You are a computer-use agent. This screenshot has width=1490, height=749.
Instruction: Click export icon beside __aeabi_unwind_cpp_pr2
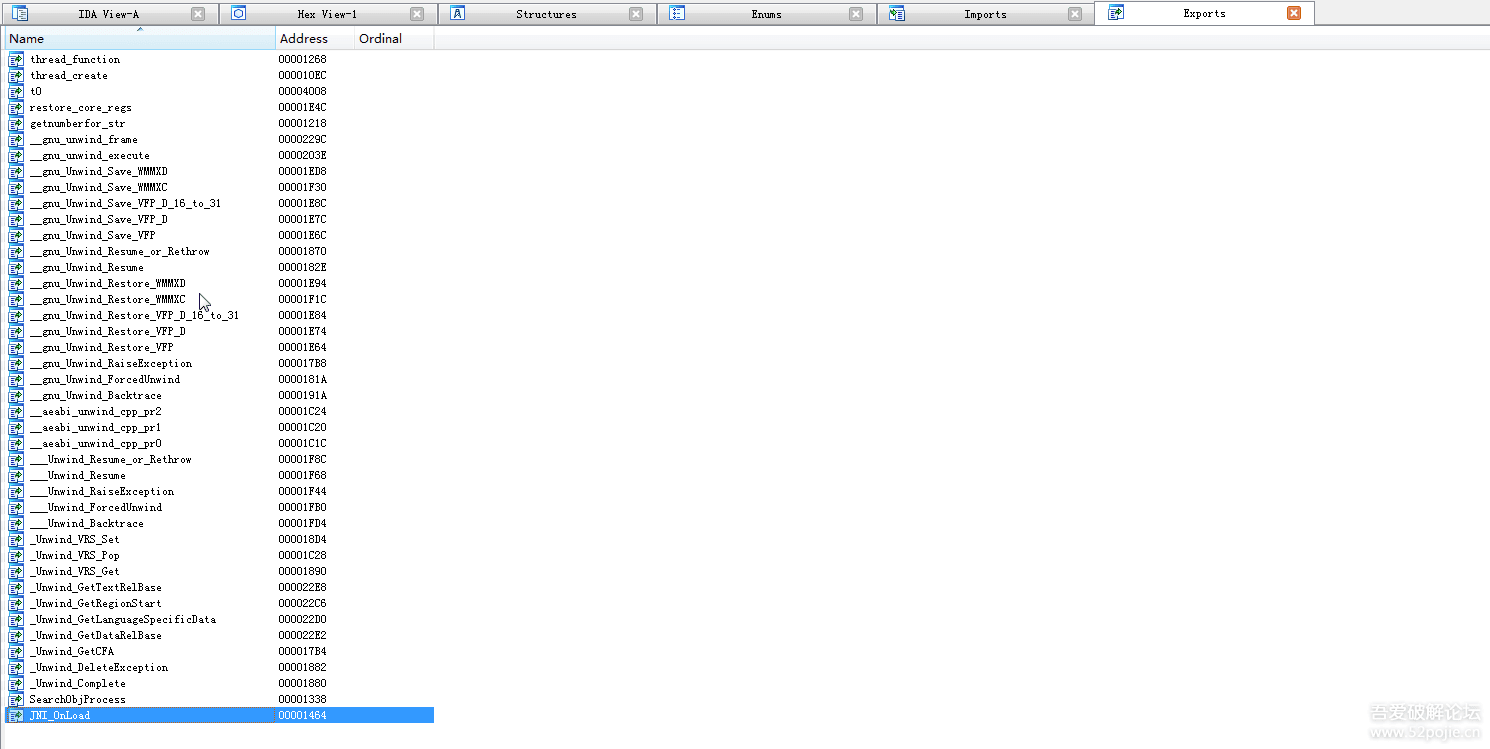[x=16, y=412]
